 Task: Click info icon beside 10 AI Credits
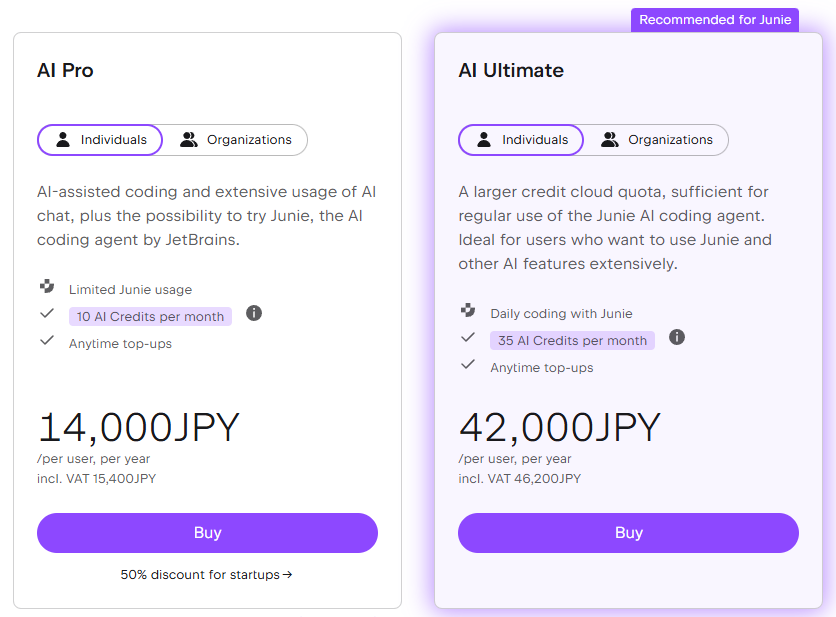click(x=254, y=313)
